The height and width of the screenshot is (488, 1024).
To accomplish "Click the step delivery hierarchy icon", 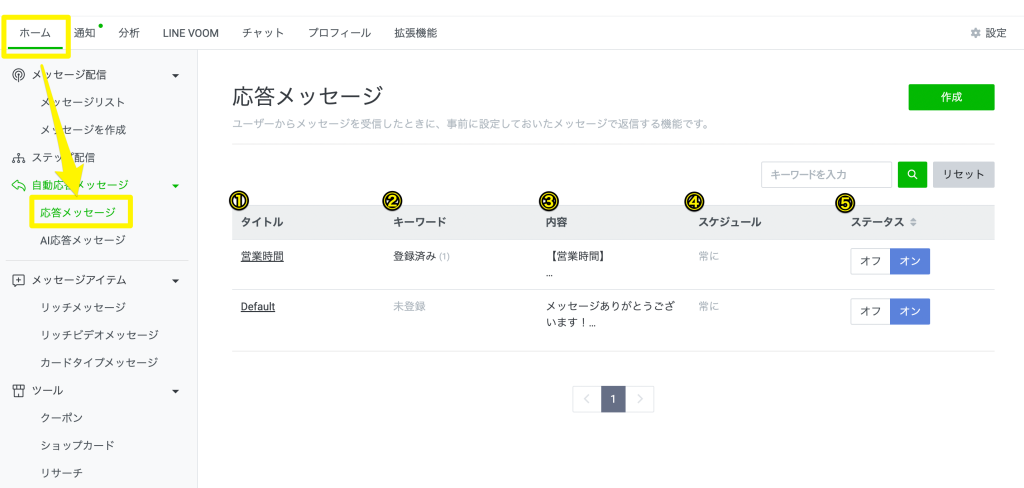I will [18, 158].
